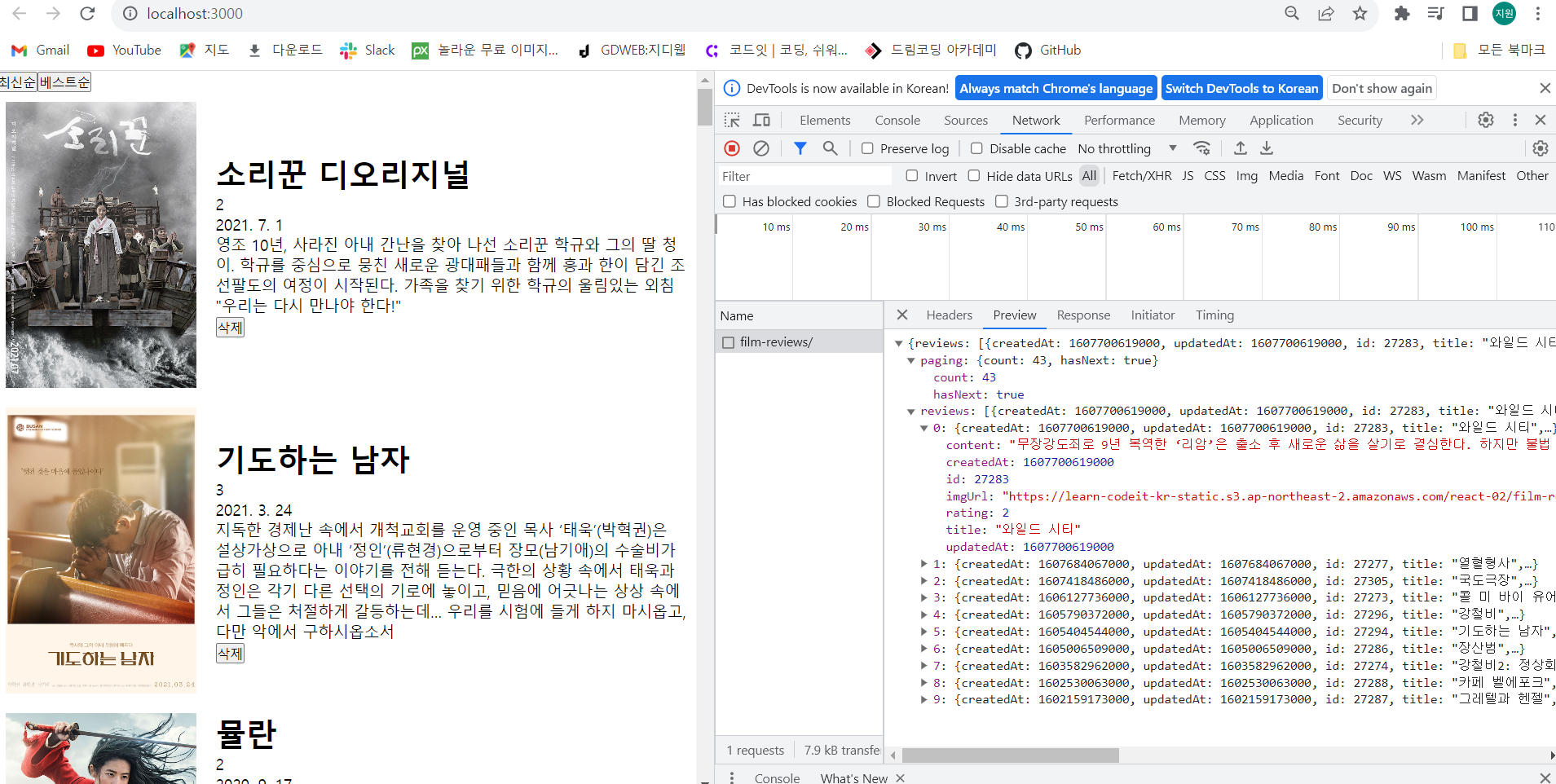Open DevTools settings gear
Screen dimensions: 1556x784
click(x=1486, y=121)
